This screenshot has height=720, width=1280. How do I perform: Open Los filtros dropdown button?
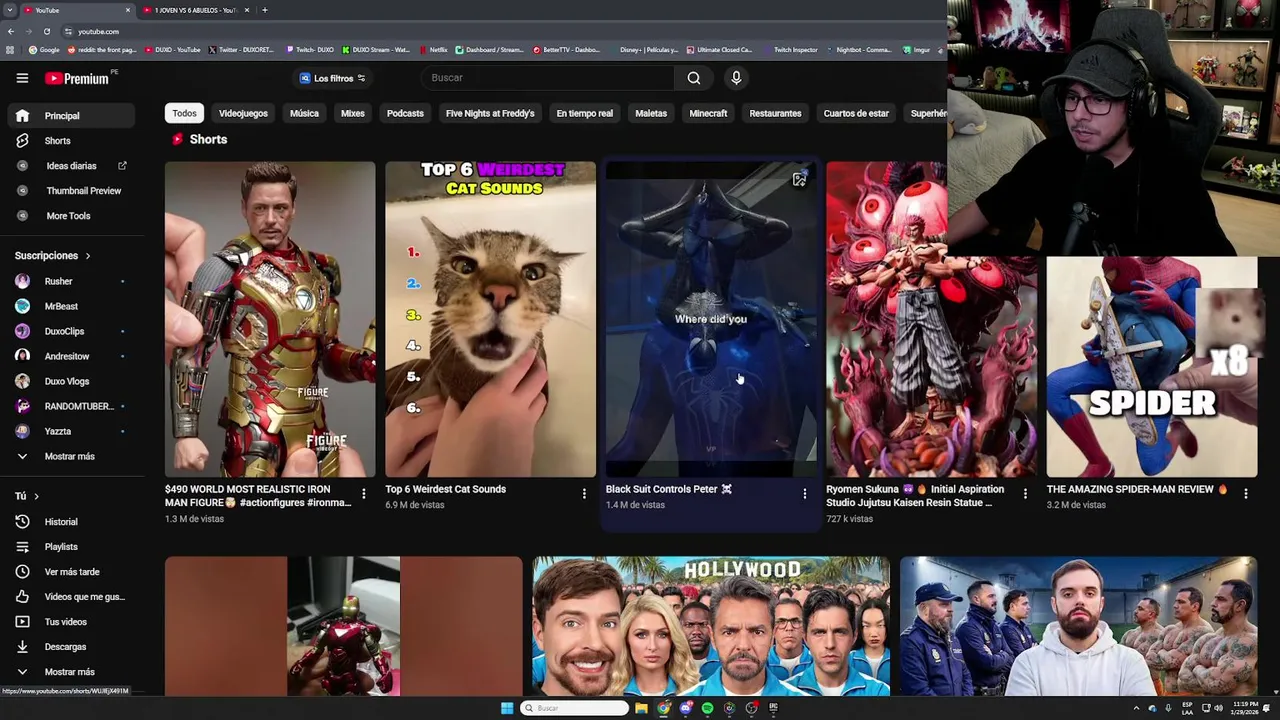click(332, 78)
